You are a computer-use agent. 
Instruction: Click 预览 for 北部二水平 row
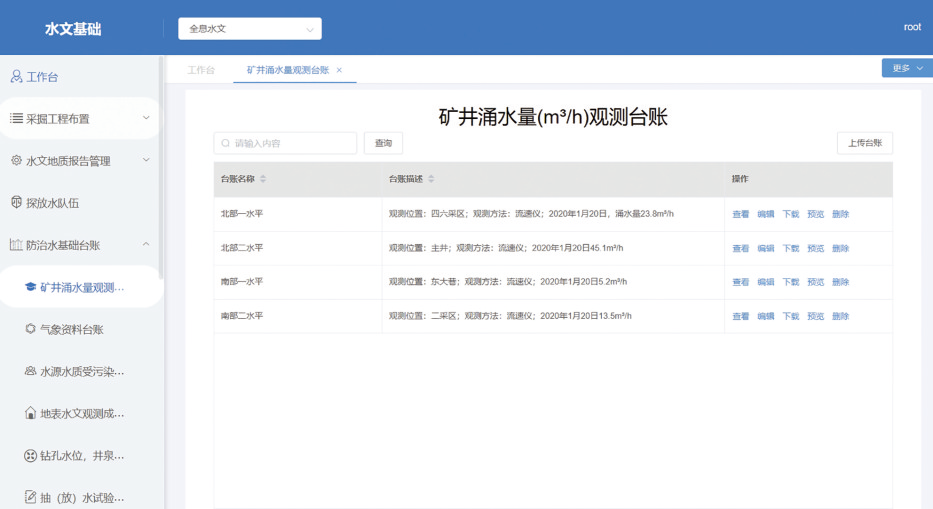pos(815,248)
